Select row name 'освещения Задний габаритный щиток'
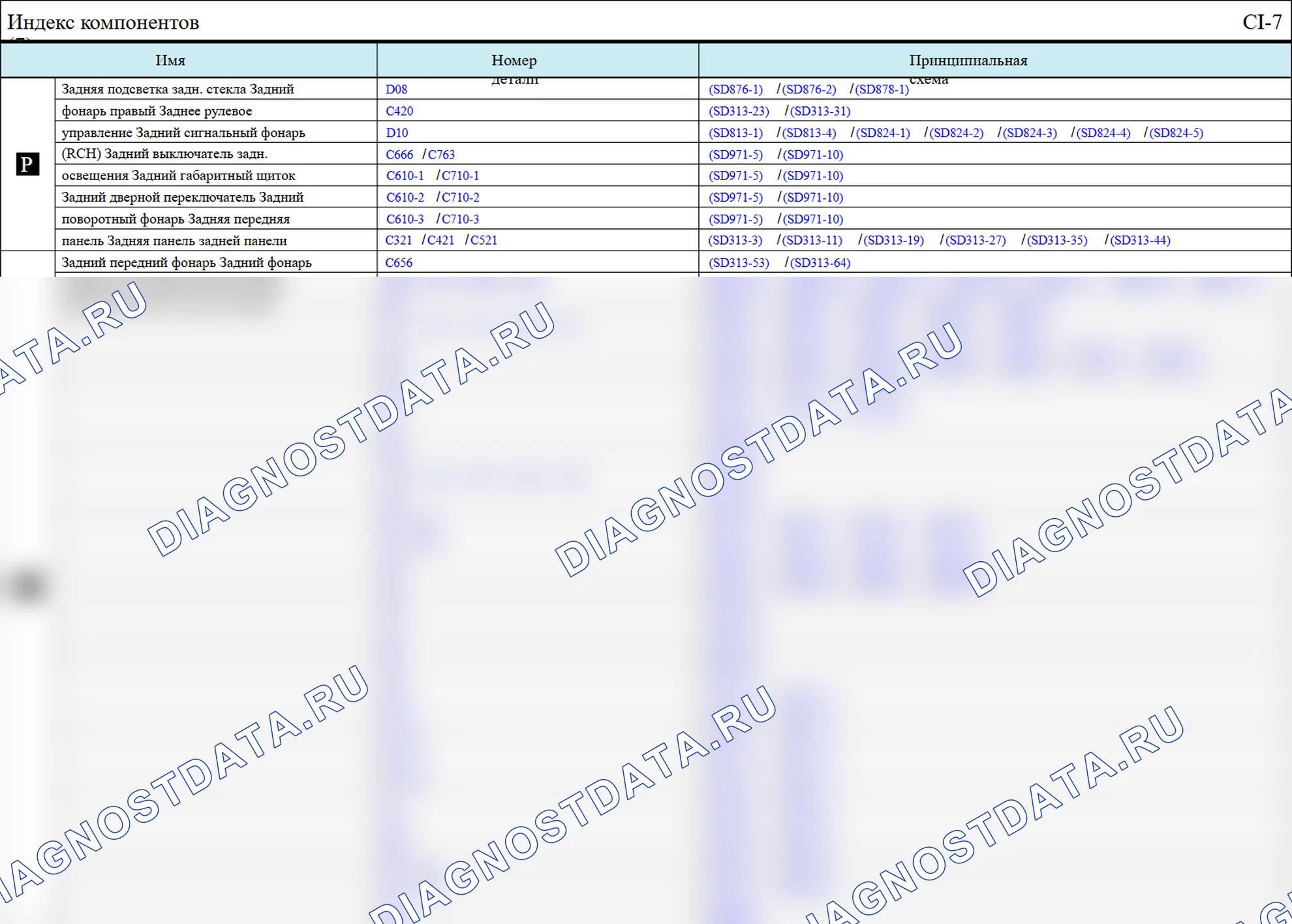The height and width of the screenshot is (924, 1292). 178,176
